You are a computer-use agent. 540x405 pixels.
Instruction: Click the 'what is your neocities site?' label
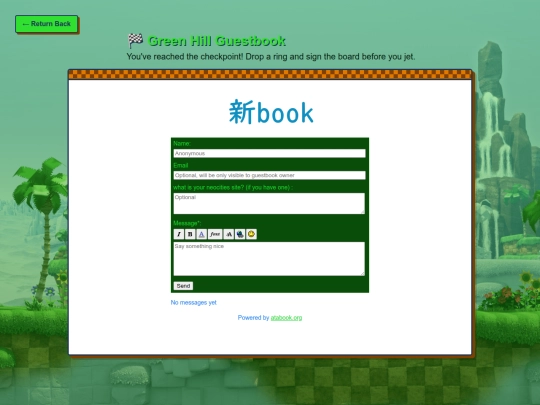[x=233, y=187]
